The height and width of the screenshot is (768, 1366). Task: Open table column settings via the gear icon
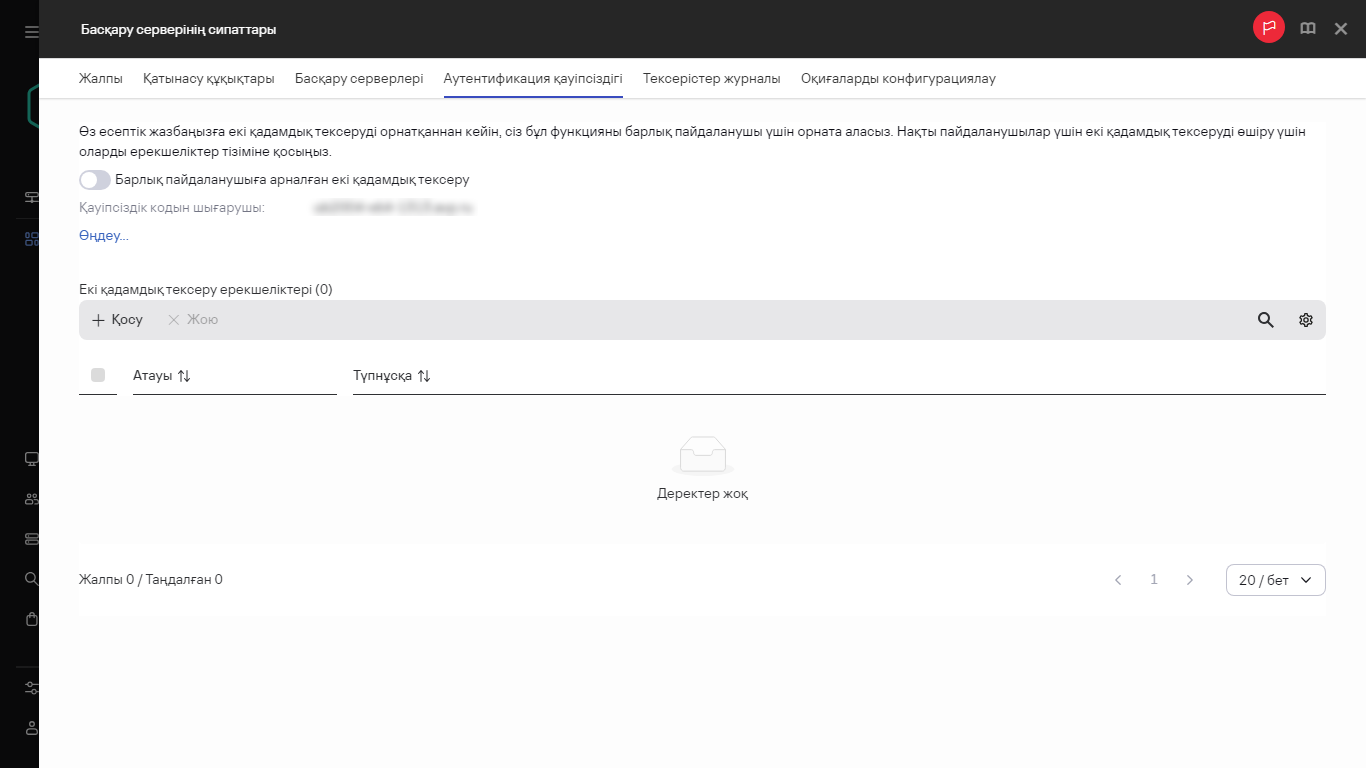(x=1305, y=319)
